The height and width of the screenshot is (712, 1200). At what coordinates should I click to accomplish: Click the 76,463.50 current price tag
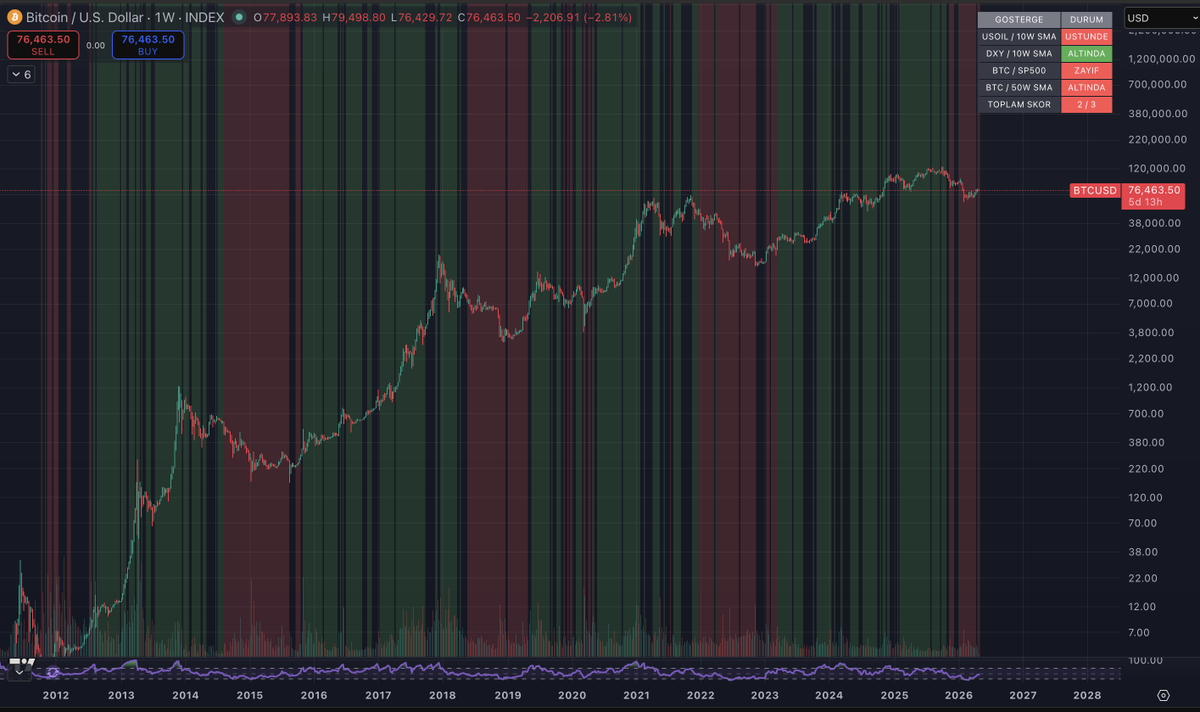click(1154, 189)
